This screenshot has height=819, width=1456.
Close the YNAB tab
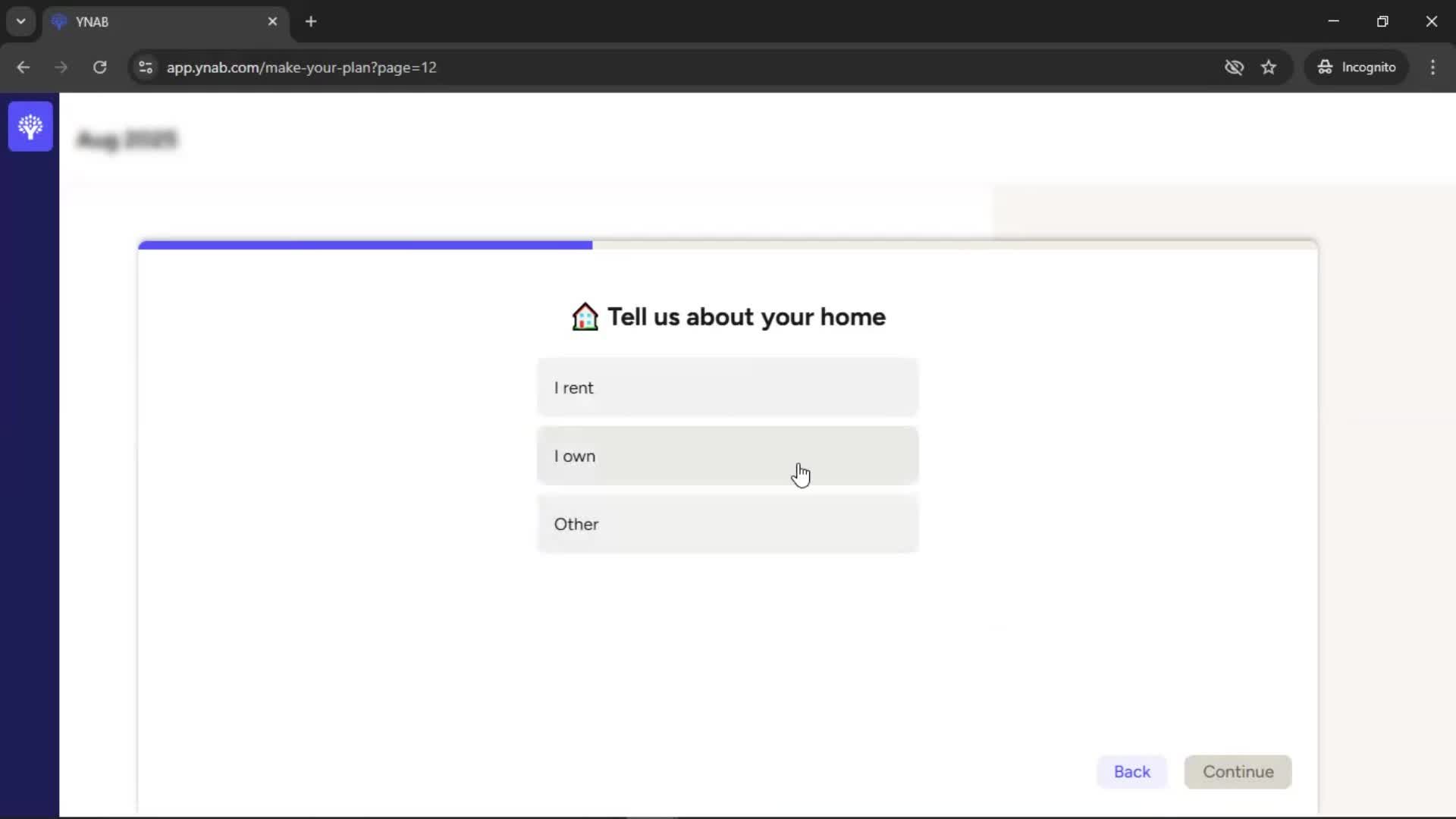272,22
